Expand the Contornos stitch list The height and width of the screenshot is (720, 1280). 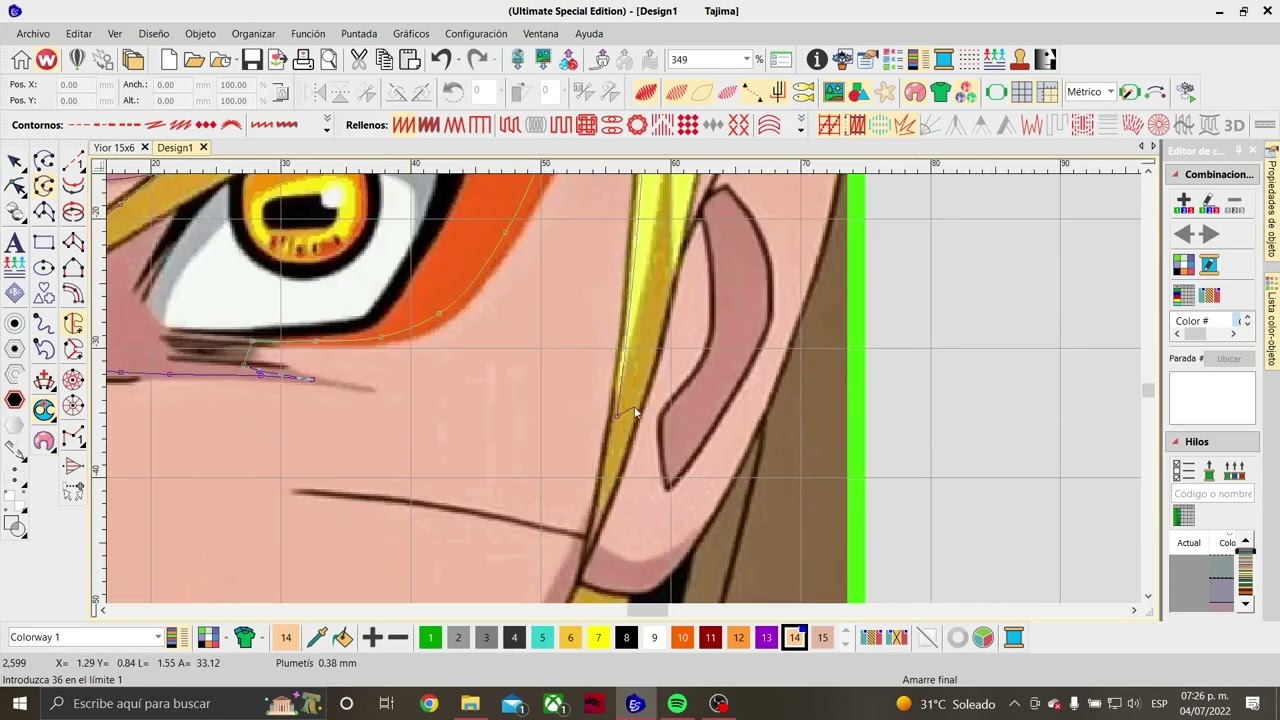326,125
